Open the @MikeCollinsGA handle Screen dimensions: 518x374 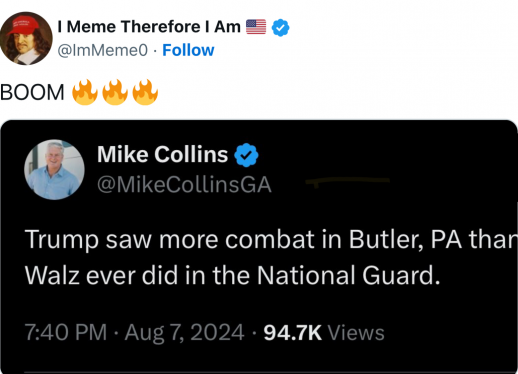point(184,185)
